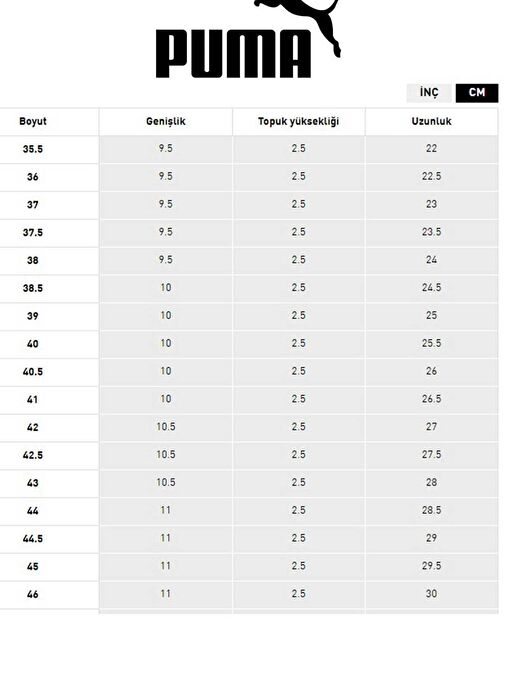Click the length value 28.5
The height and width of the screenshot is (692, 505).
[x=431, y=510]
